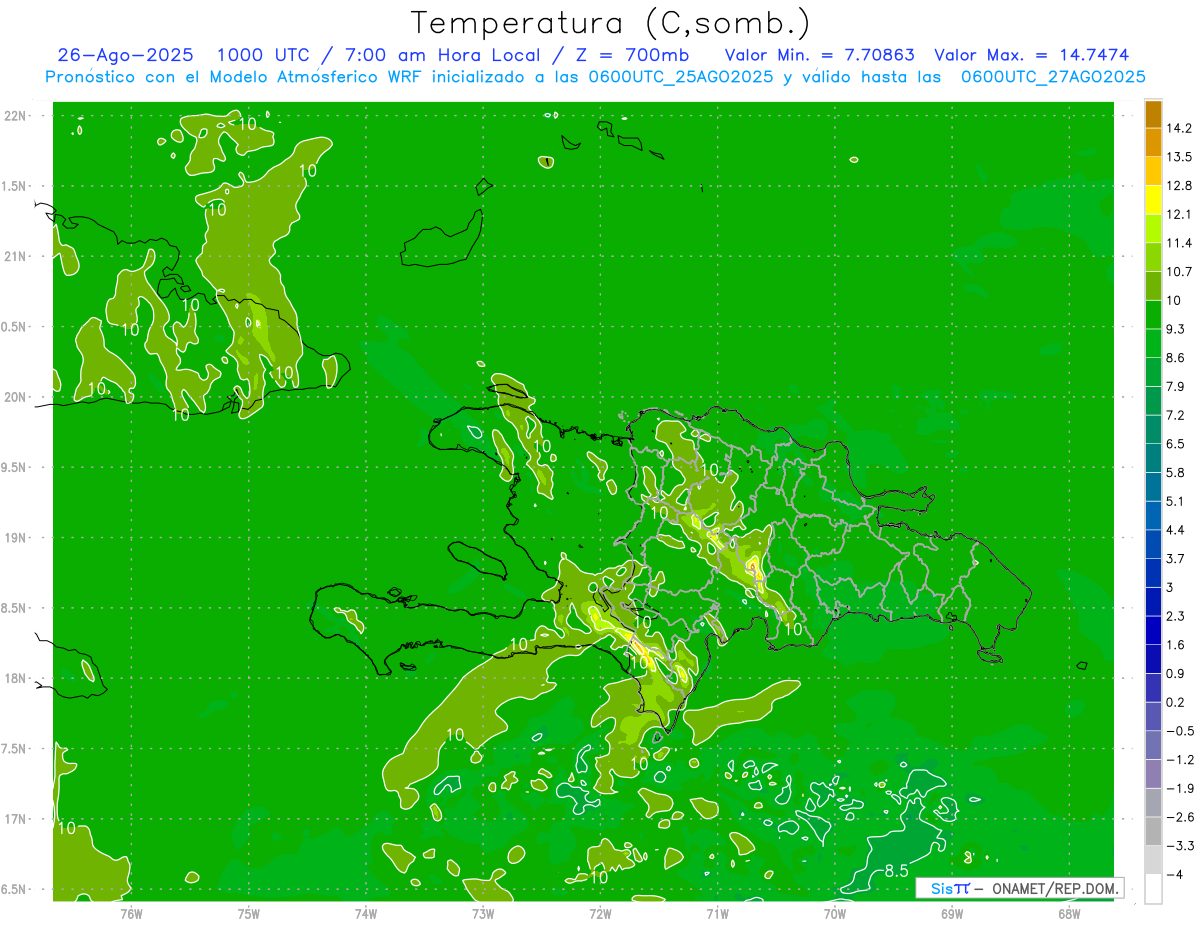Click the longitude axis label "74W"
1200x927 pixels.
[x=365, y=913]
